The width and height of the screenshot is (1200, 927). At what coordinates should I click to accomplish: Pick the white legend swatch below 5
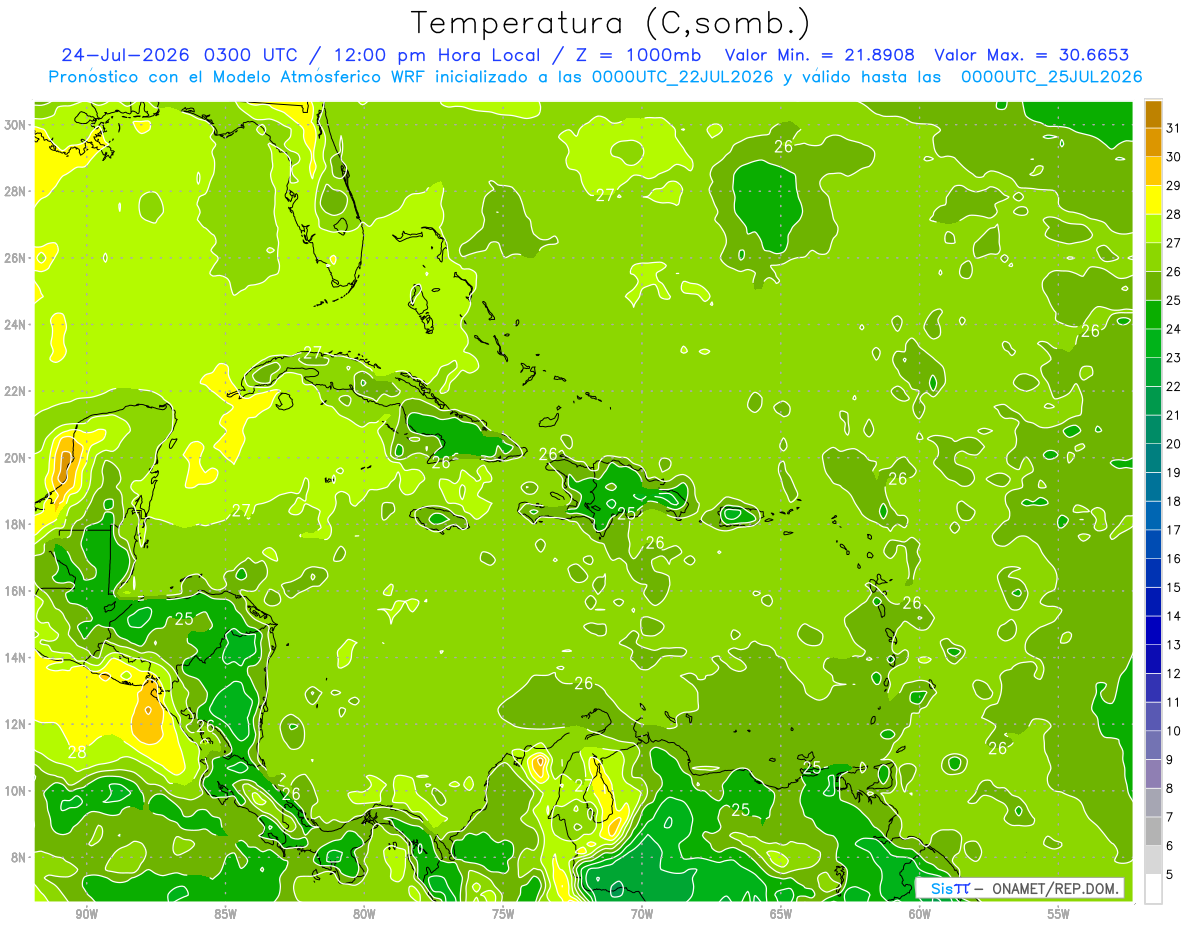(1154, 889)
